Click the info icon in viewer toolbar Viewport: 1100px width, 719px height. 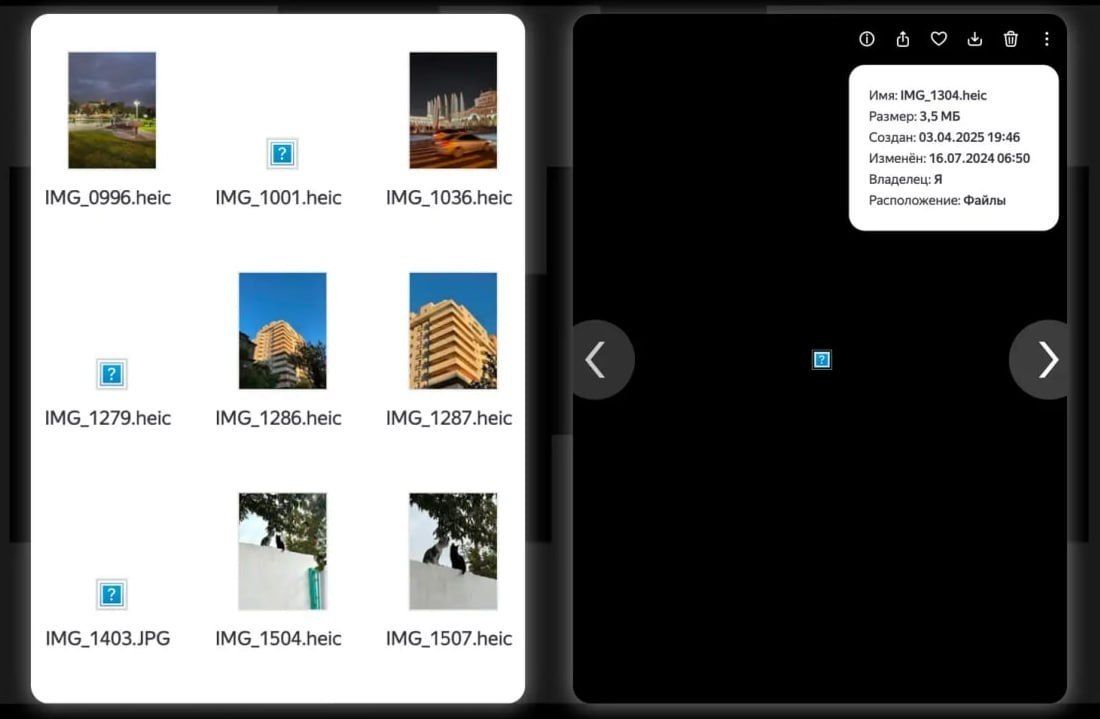pyautogui.click(x=866, y=39)
